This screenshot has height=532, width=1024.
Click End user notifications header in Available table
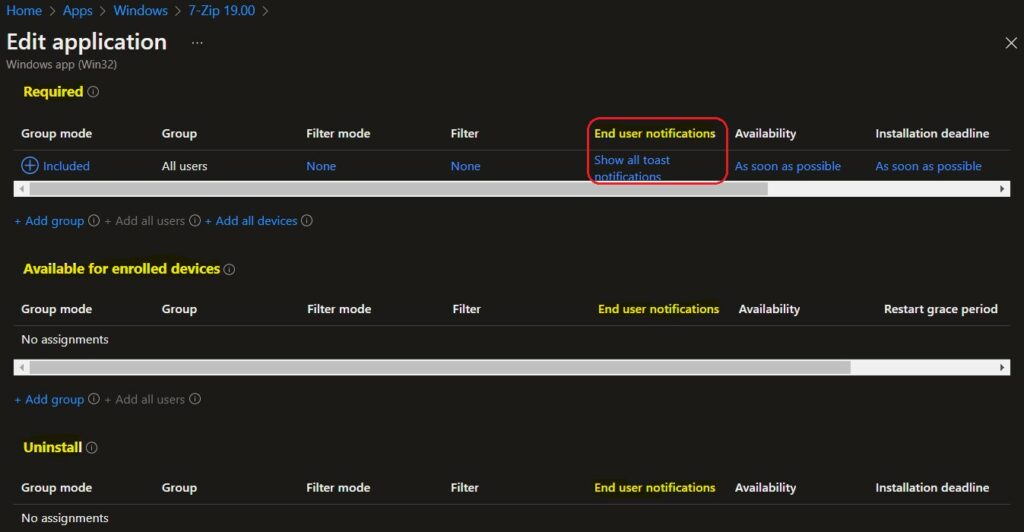click(x=658, y=309)
